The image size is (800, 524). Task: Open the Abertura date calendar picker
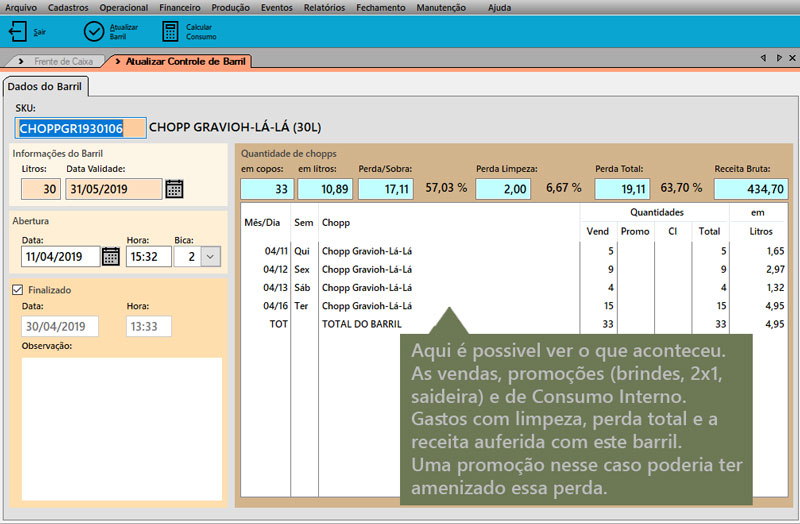111,256
